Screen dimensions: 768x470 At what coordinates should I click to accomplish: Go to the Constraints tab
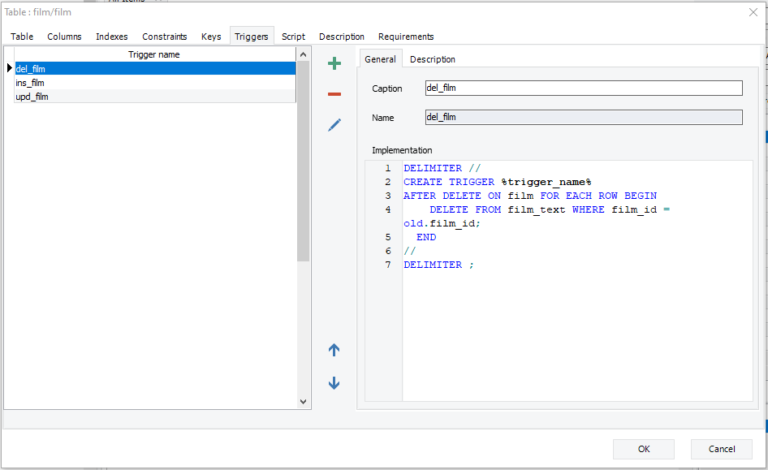(164, 37)
